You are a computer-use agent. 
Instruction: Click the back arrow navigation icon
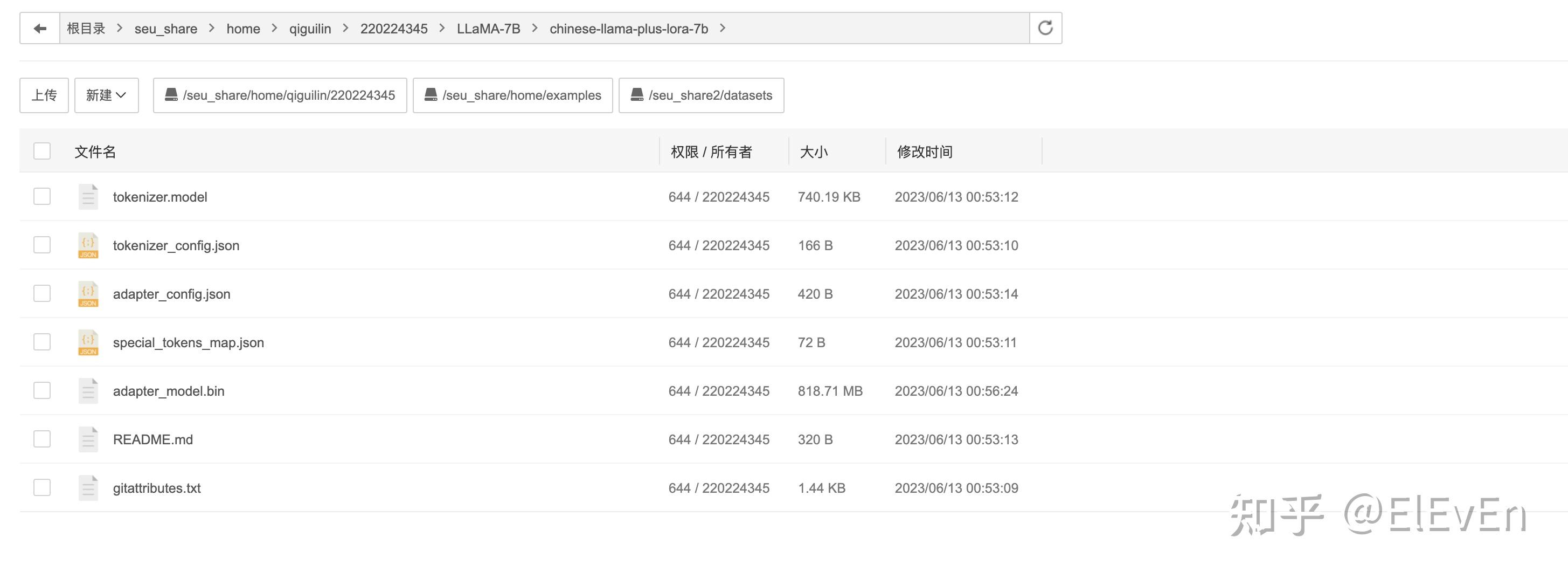39,29
